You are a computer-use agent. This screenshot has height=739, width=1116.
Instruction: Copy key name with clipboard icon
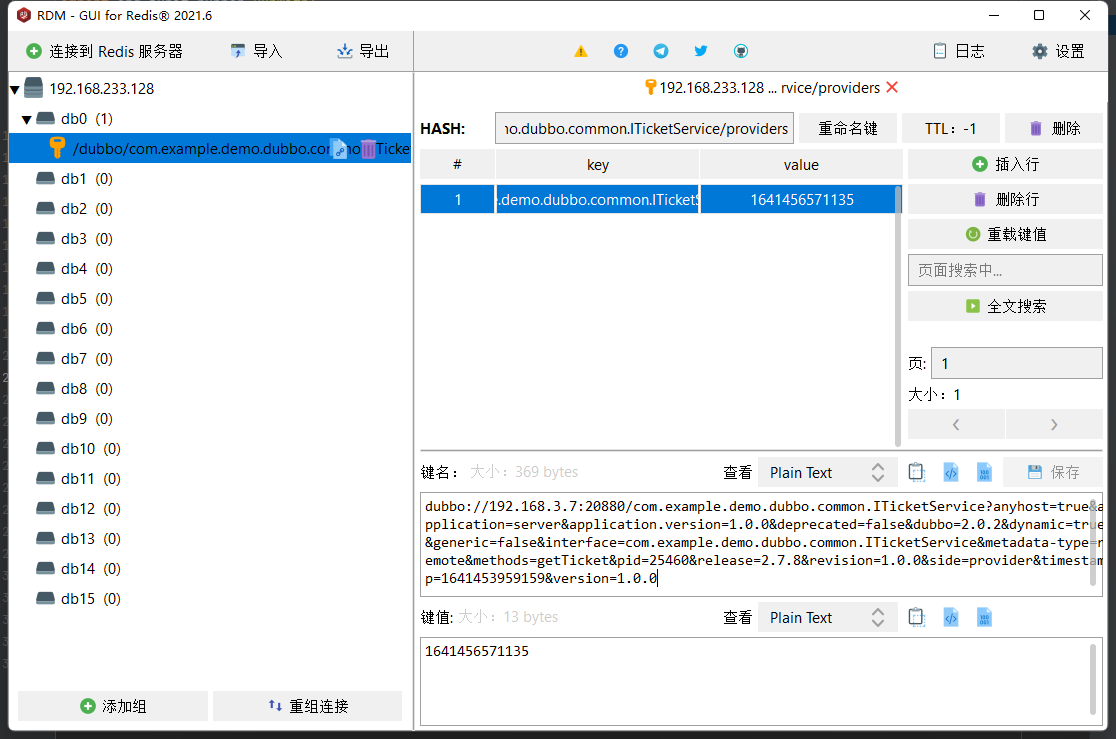click(x=916, y=472)
